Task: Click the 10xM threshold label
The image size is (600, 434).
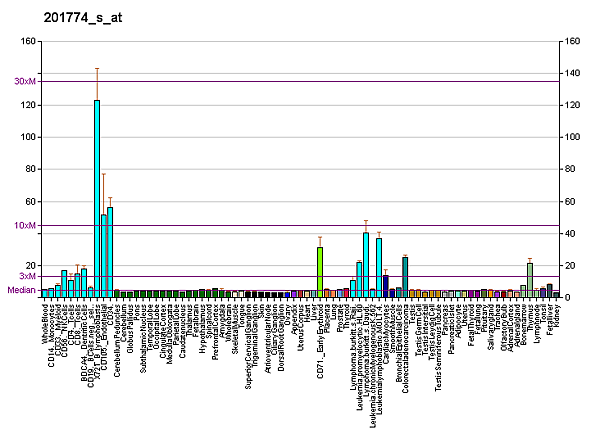Action: 26,226
